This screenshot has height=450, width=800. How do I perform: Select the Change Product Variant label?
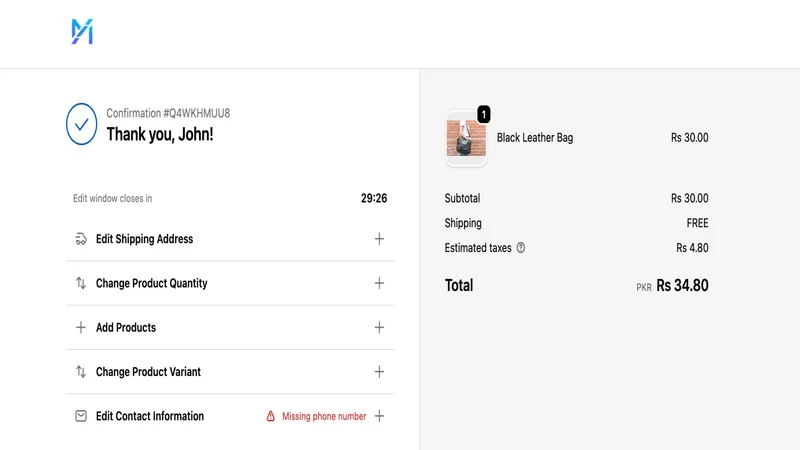tap(148, 372)
